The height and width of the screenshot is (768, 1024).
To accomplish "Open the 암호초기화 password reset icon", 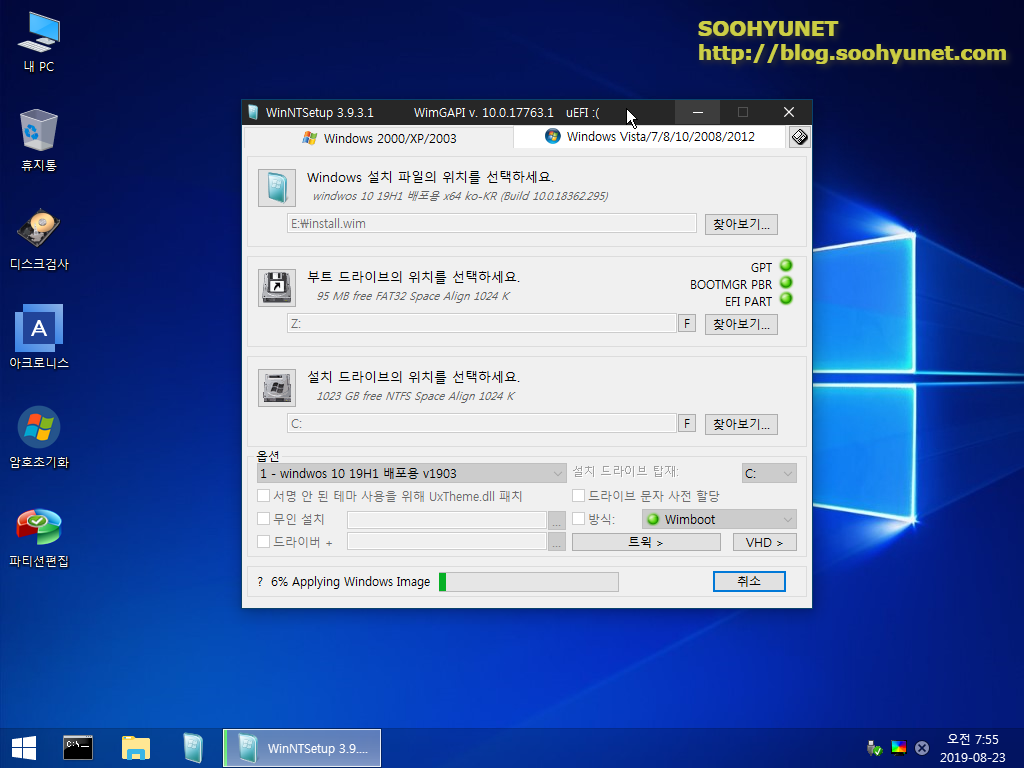I will click(39, 438).
